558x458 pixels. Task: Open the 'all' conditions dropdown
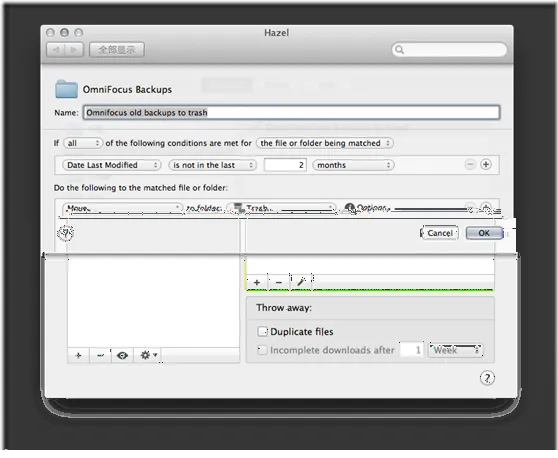pos(83,143)
